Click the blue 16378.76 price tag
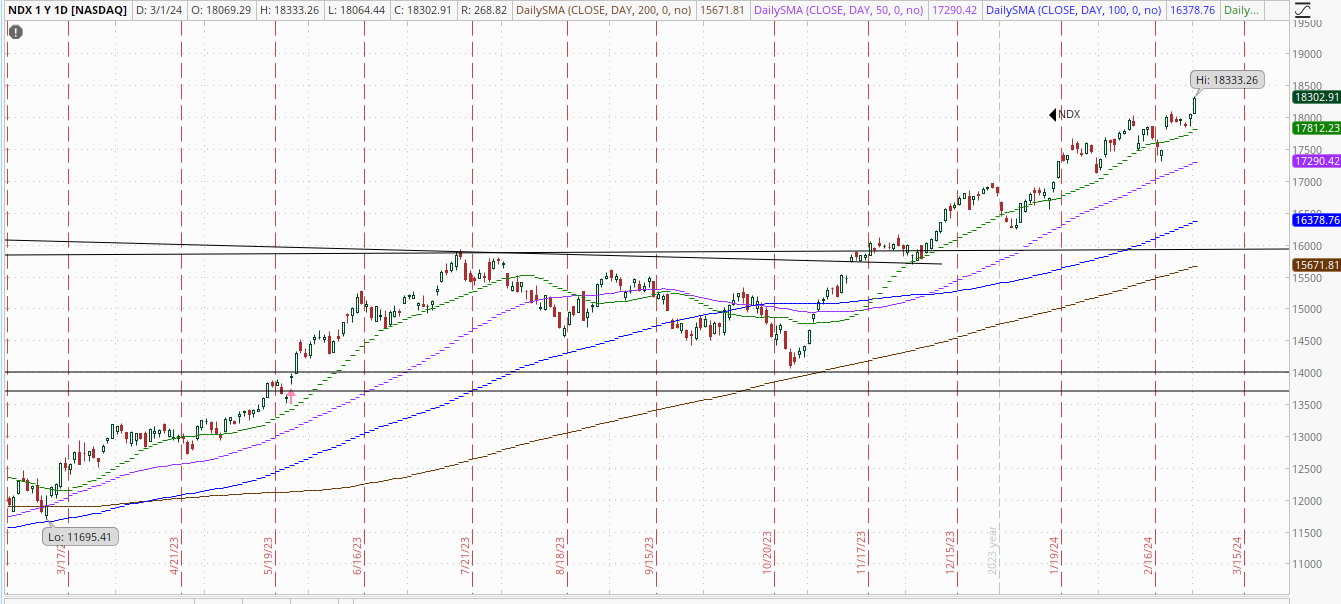This screenshot has height=604, width=1341. point(1316,219)
